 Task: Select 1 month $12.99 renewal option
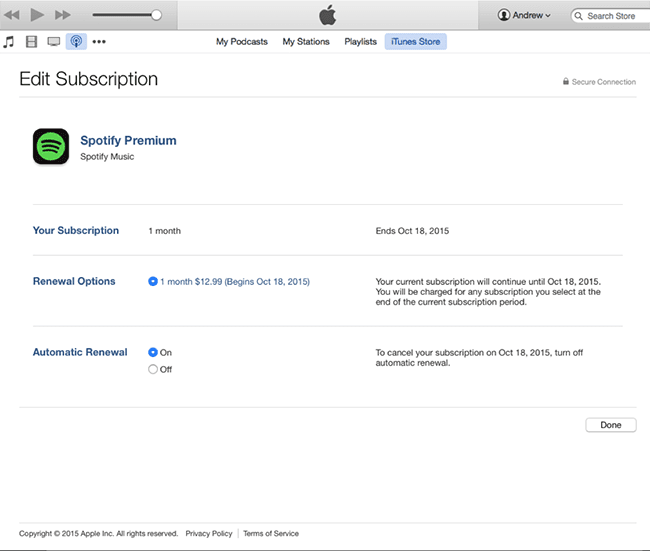153,282
